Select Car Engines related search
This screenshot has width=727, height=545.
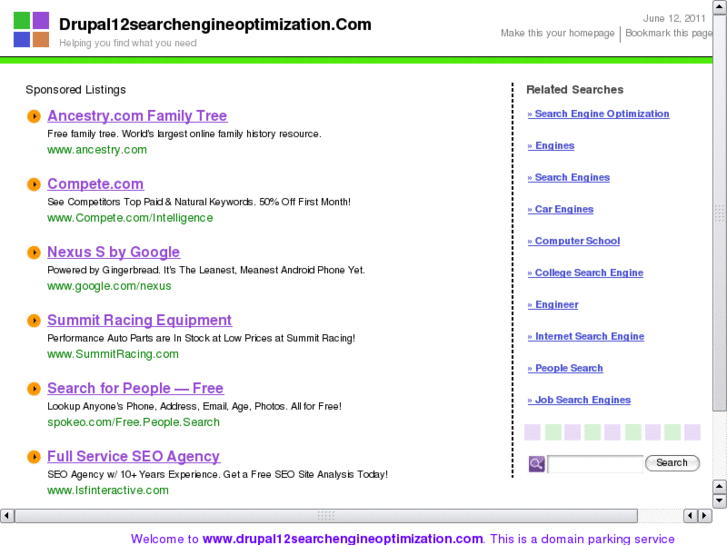pyautogui.click(x=561, y=209)
